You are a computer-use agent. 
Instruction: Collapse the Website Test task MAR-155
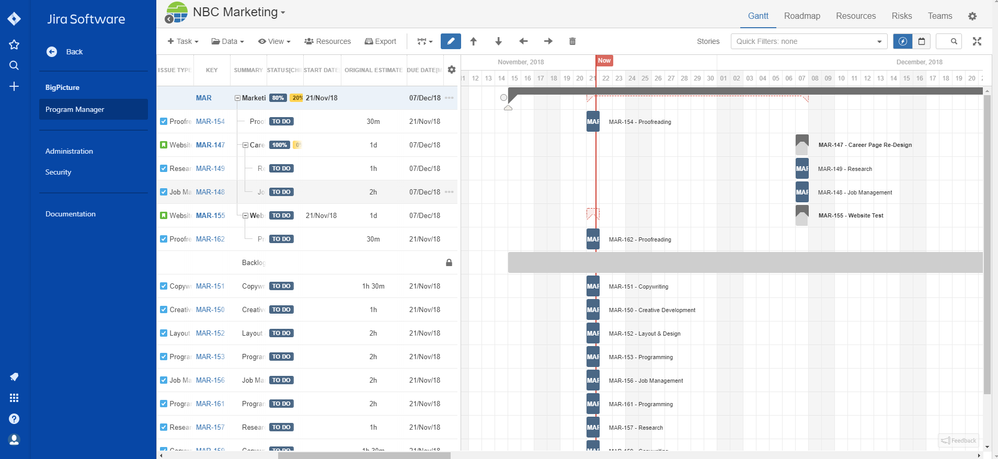[245, 216]
